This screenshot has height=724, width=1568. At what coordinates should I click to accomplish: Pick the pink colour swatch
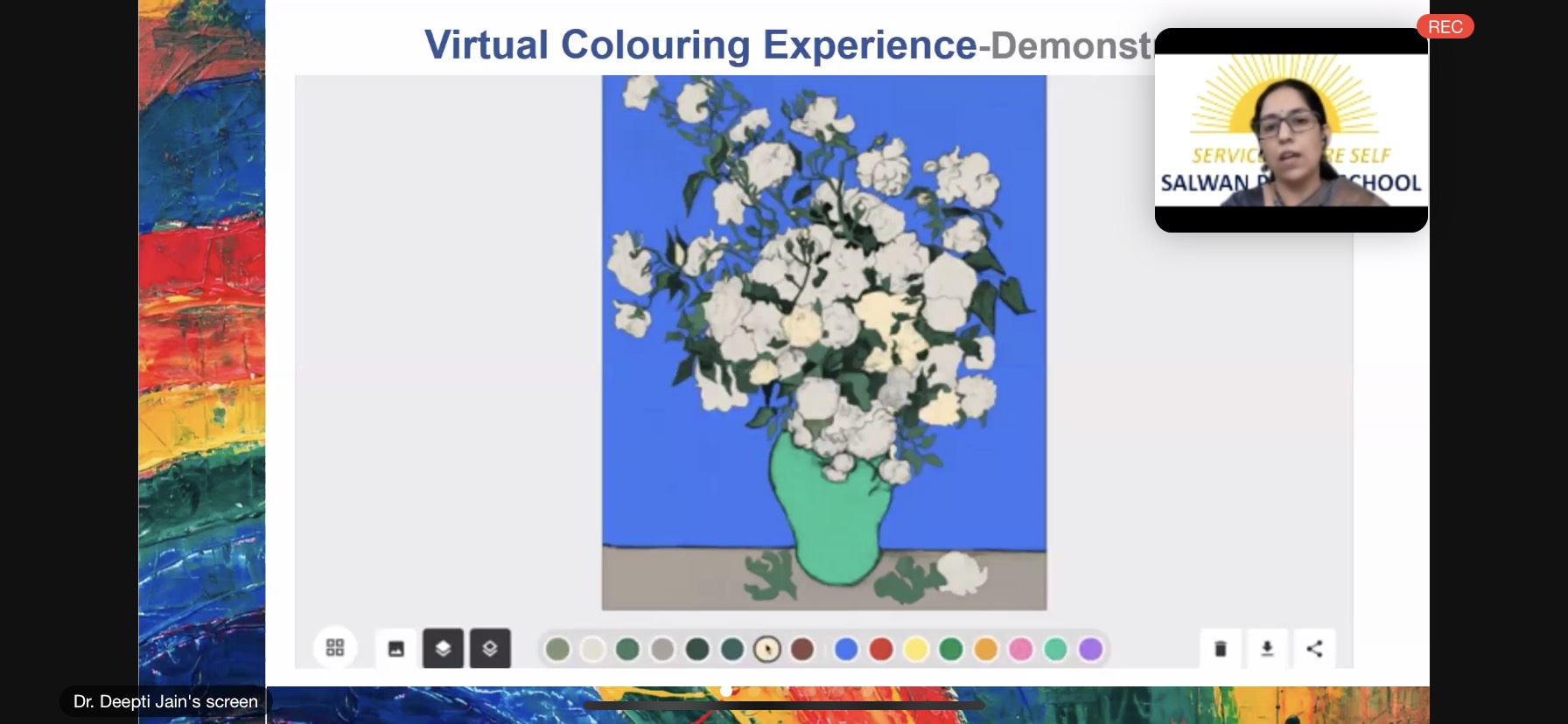[x=1021, y=649]
